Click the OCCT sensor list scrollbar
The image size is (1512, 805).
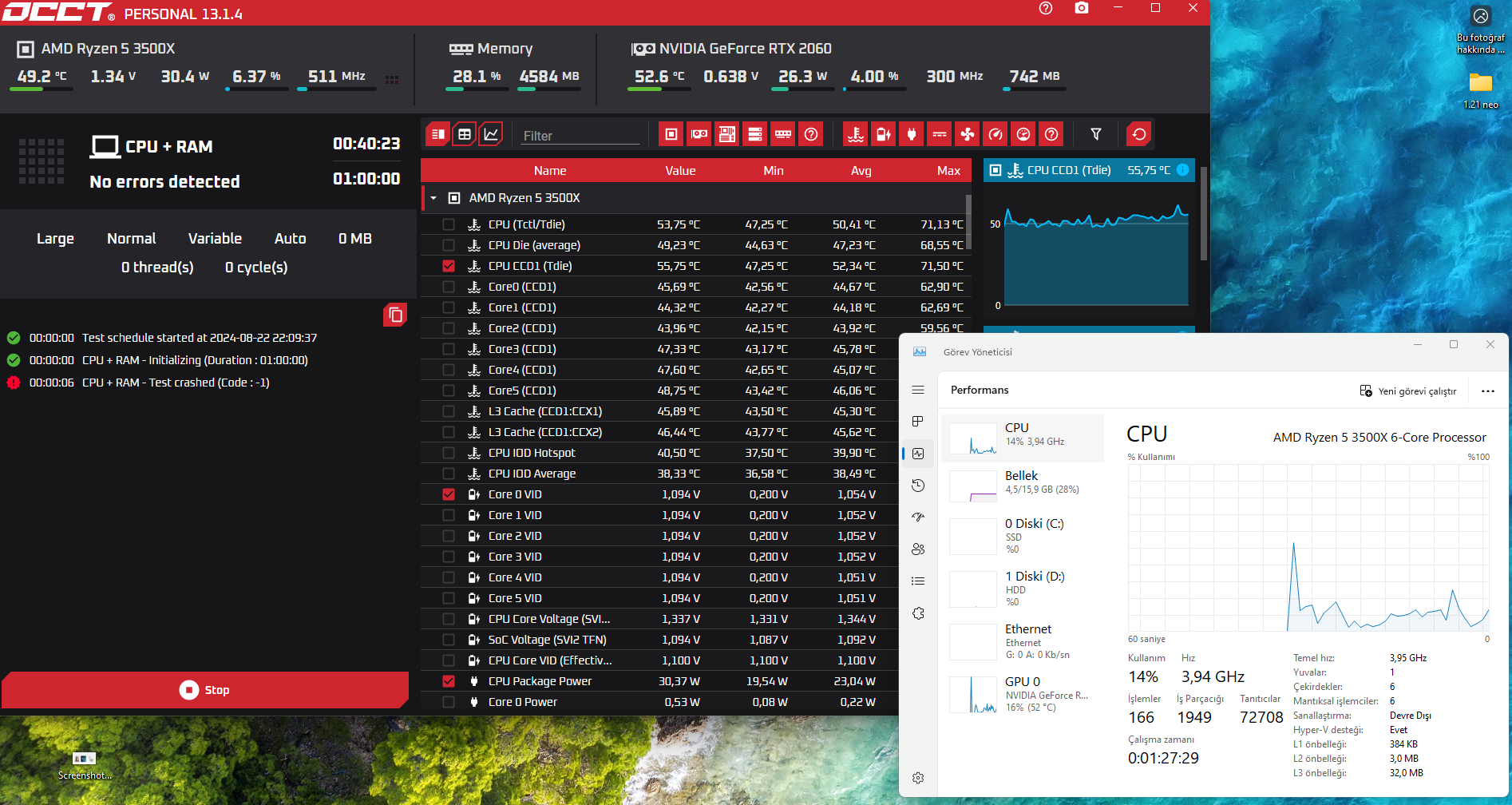click(x=968, y=222)
